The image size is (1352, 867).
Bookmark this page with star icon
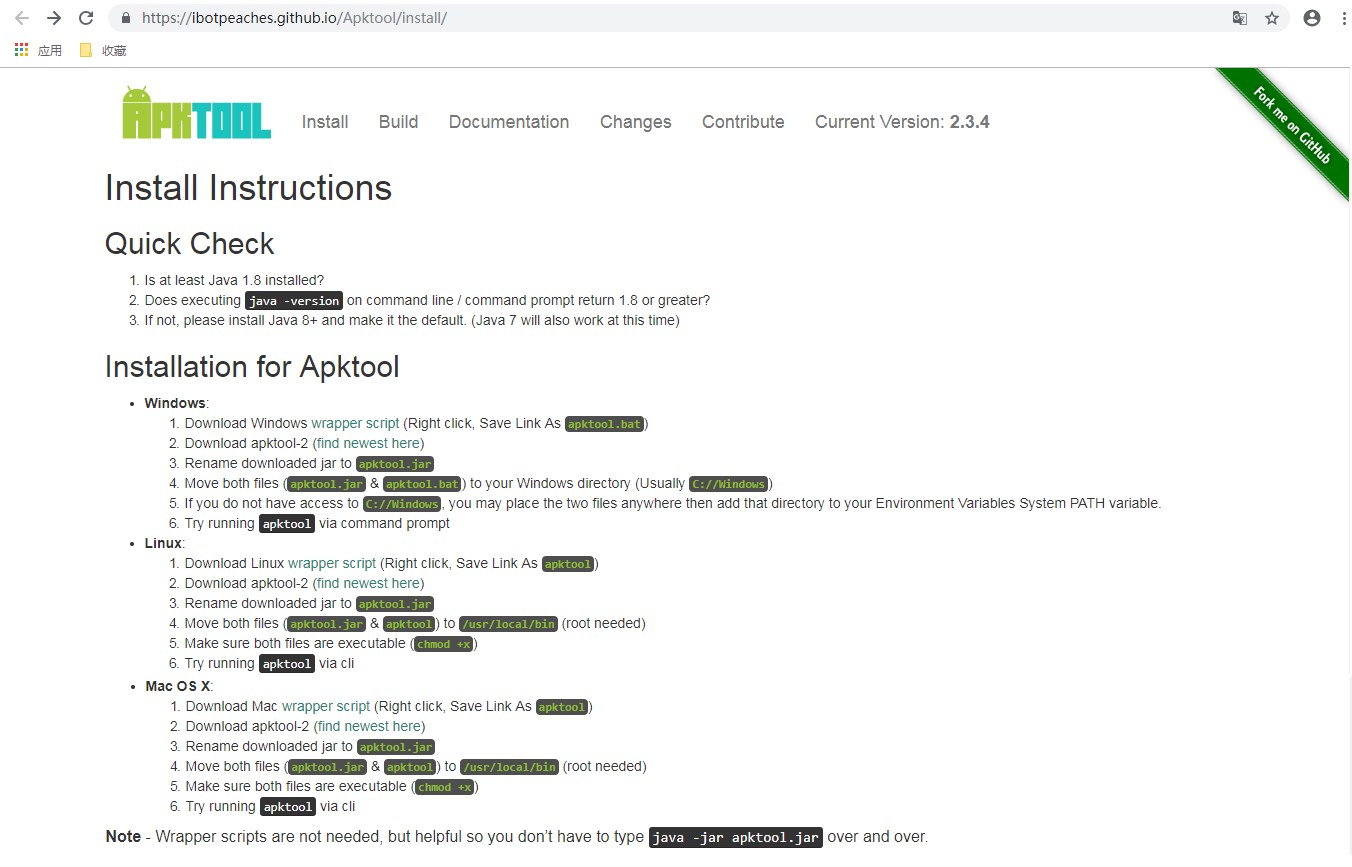click(x=1272, y=18)
